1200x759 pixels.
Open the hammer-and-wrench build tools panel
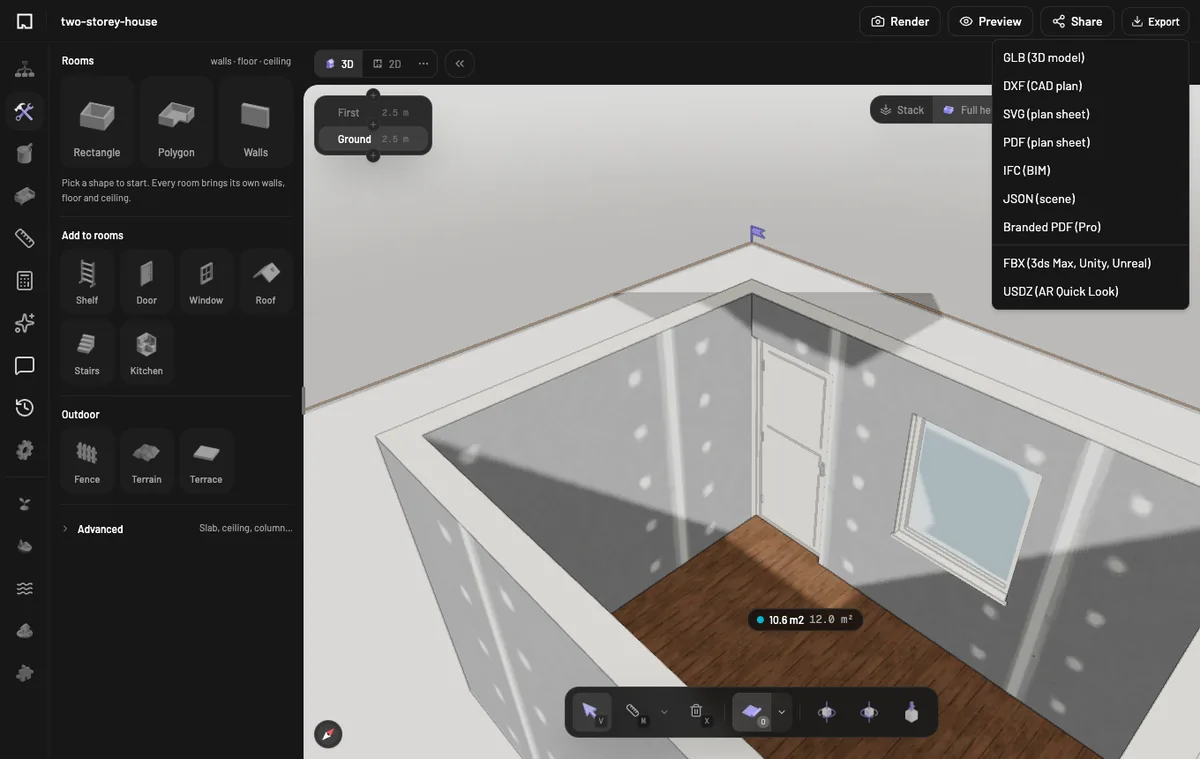pos(25,111)
